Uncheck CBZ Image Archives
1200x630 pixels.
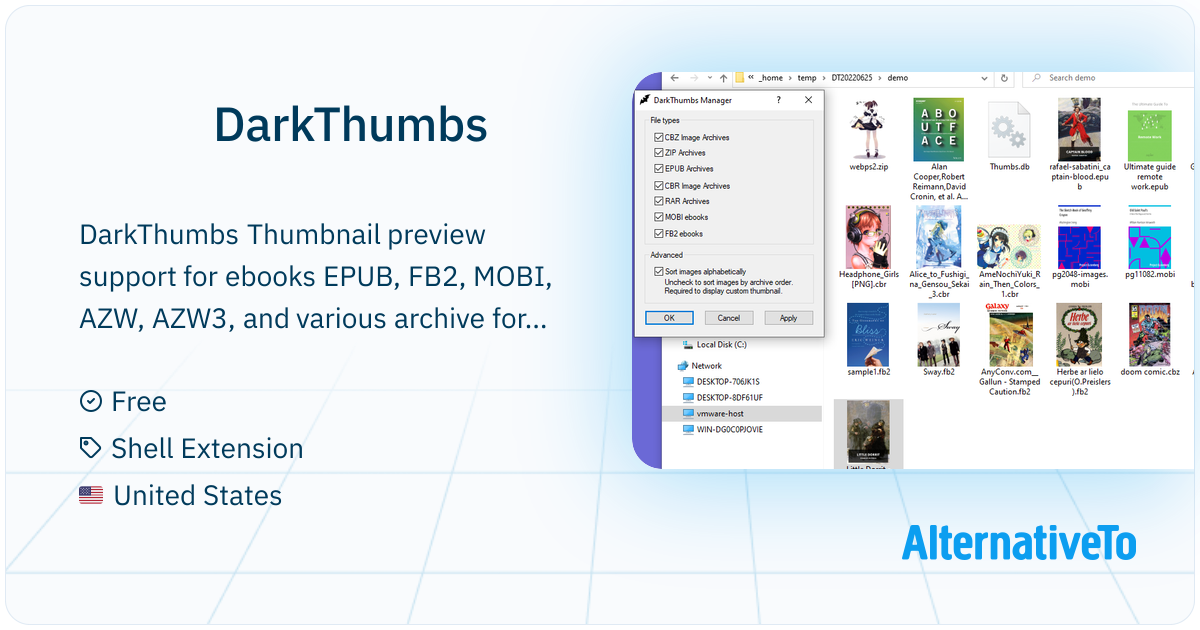(658, 137)
